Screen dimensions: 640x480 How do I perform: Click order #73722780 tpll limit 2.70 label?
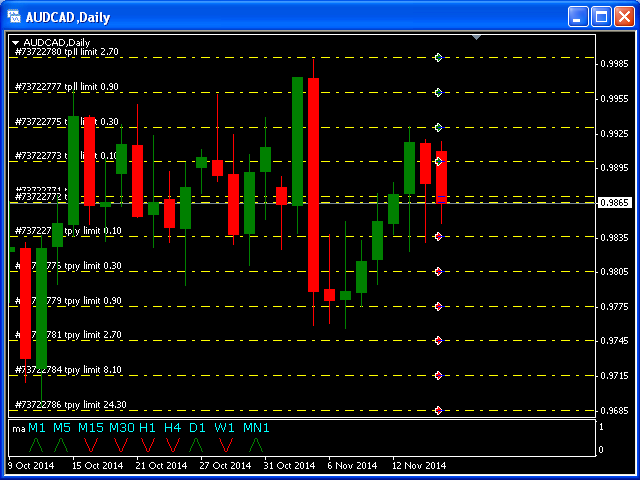66,52
